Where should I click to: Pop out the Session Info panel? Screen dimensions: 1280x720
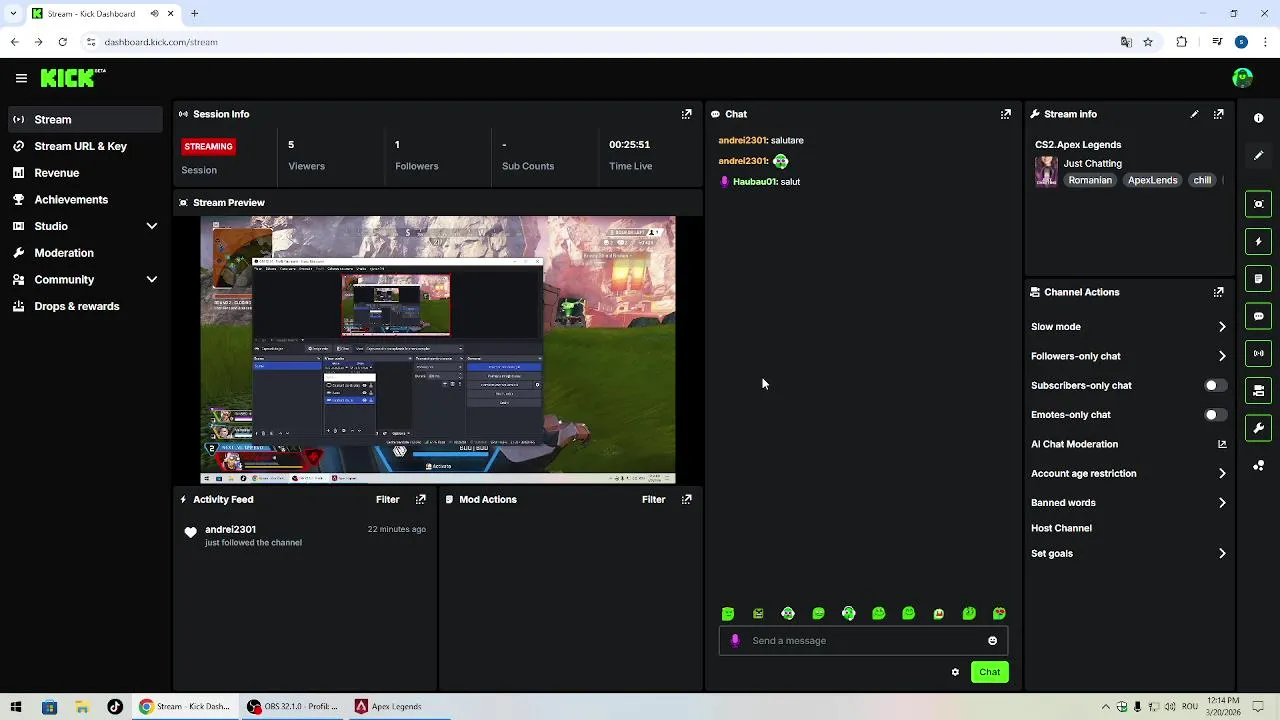[686, 114]
